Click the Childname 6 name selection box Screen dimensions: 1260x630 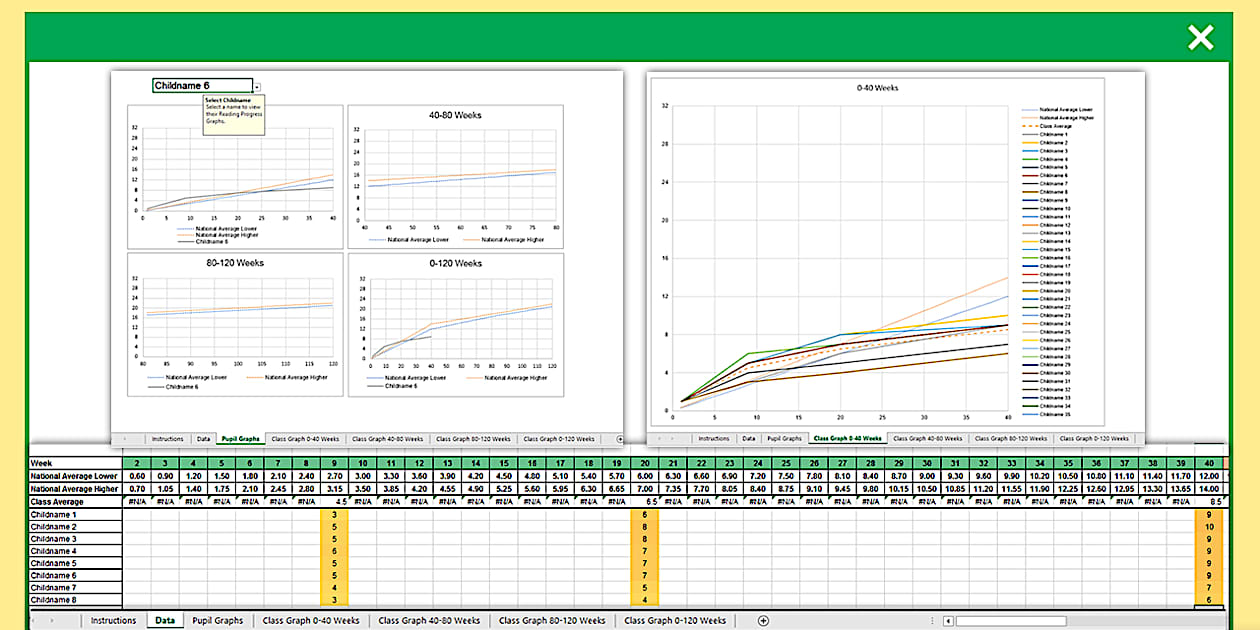pyautogui.click(x=202, y=86)
